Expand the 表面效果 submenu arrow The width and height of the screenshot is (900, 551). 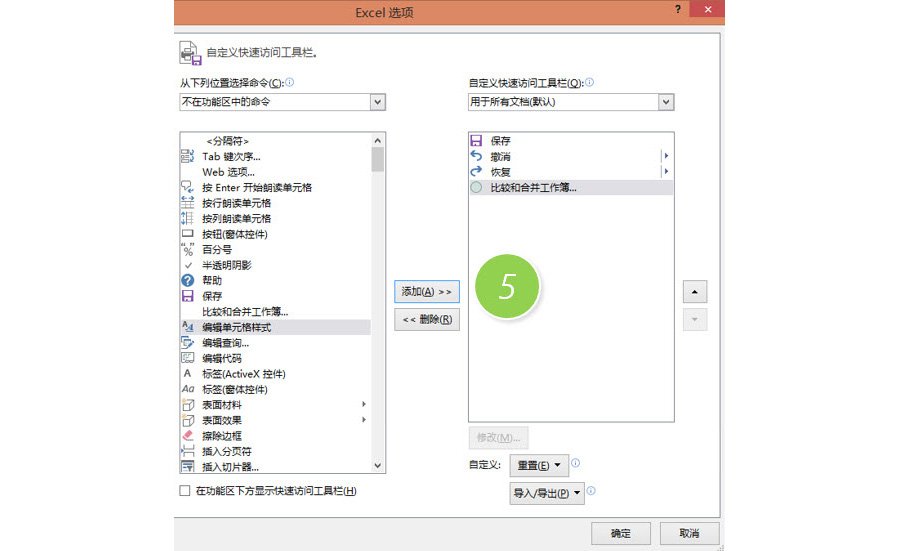coord(363,420)
